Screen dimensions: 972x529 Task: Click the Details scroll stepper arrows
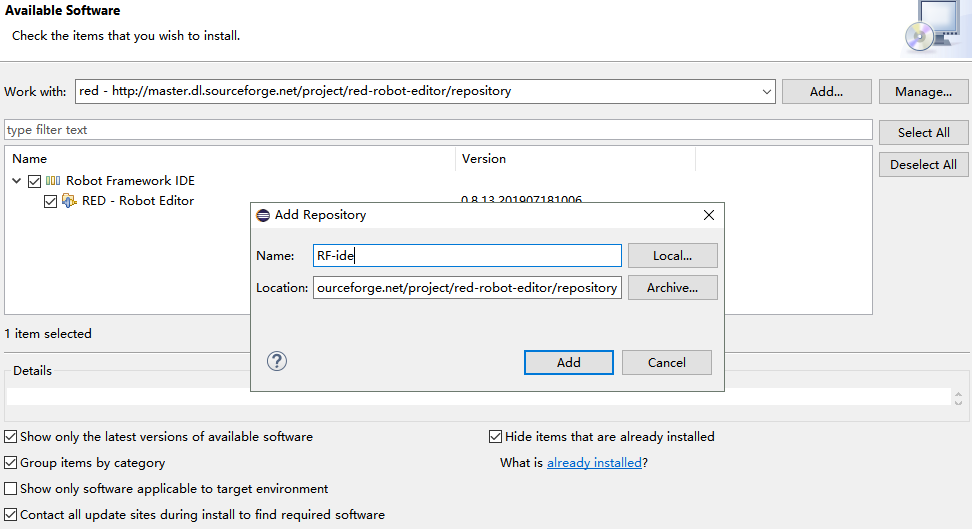click(959, 397)
